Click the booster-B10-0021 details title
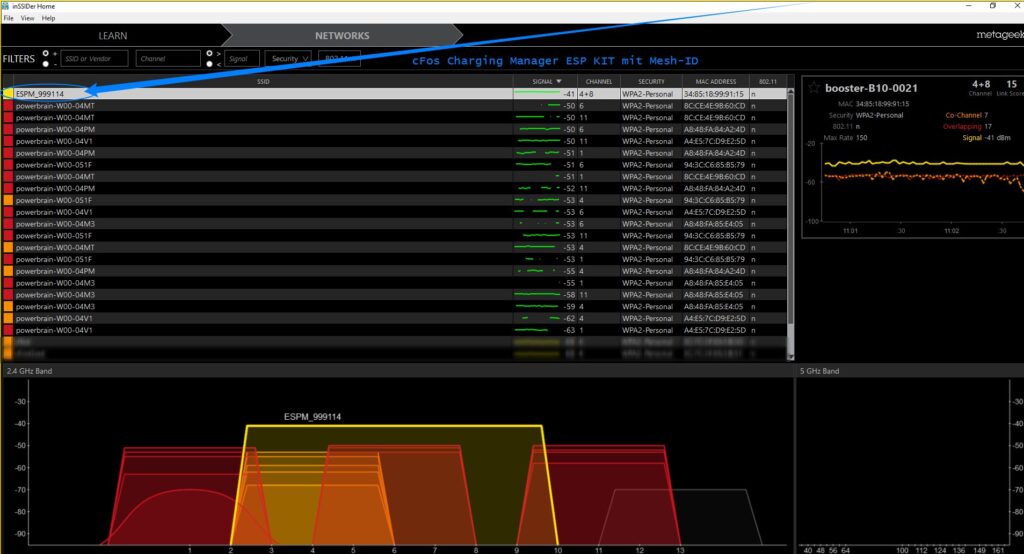This screenshot has width=1024, height=554. coord(871,88)
